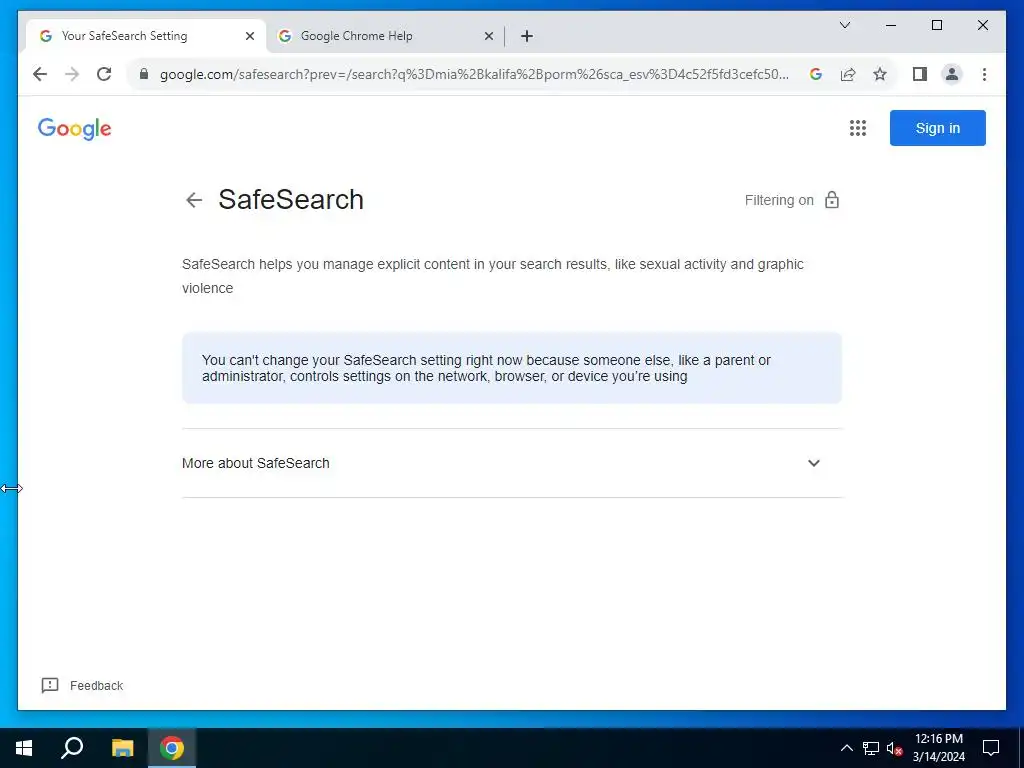
Task: Go back using the browser back arrow
Action: point(40,74)
